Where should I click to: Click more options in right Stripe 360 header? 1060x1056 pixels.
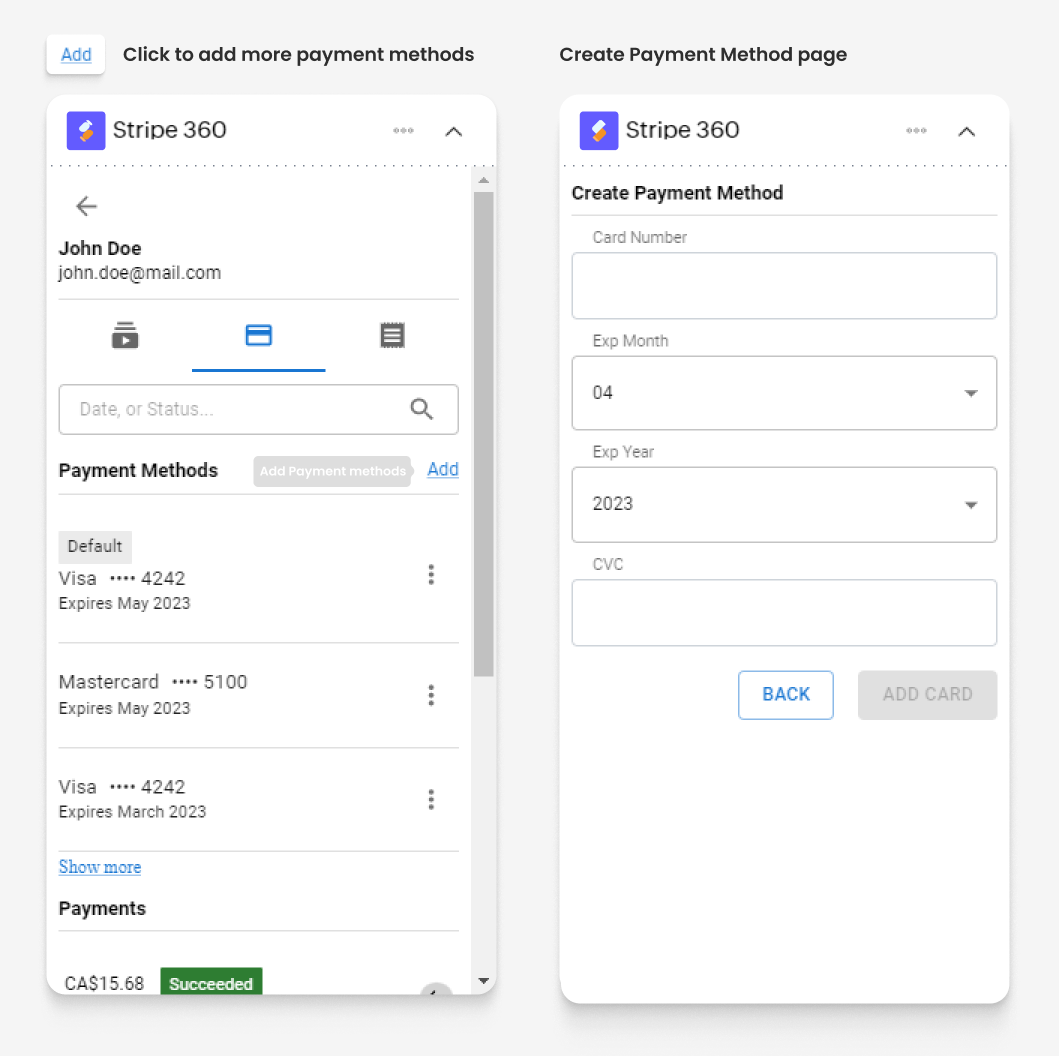pos(916,131)
